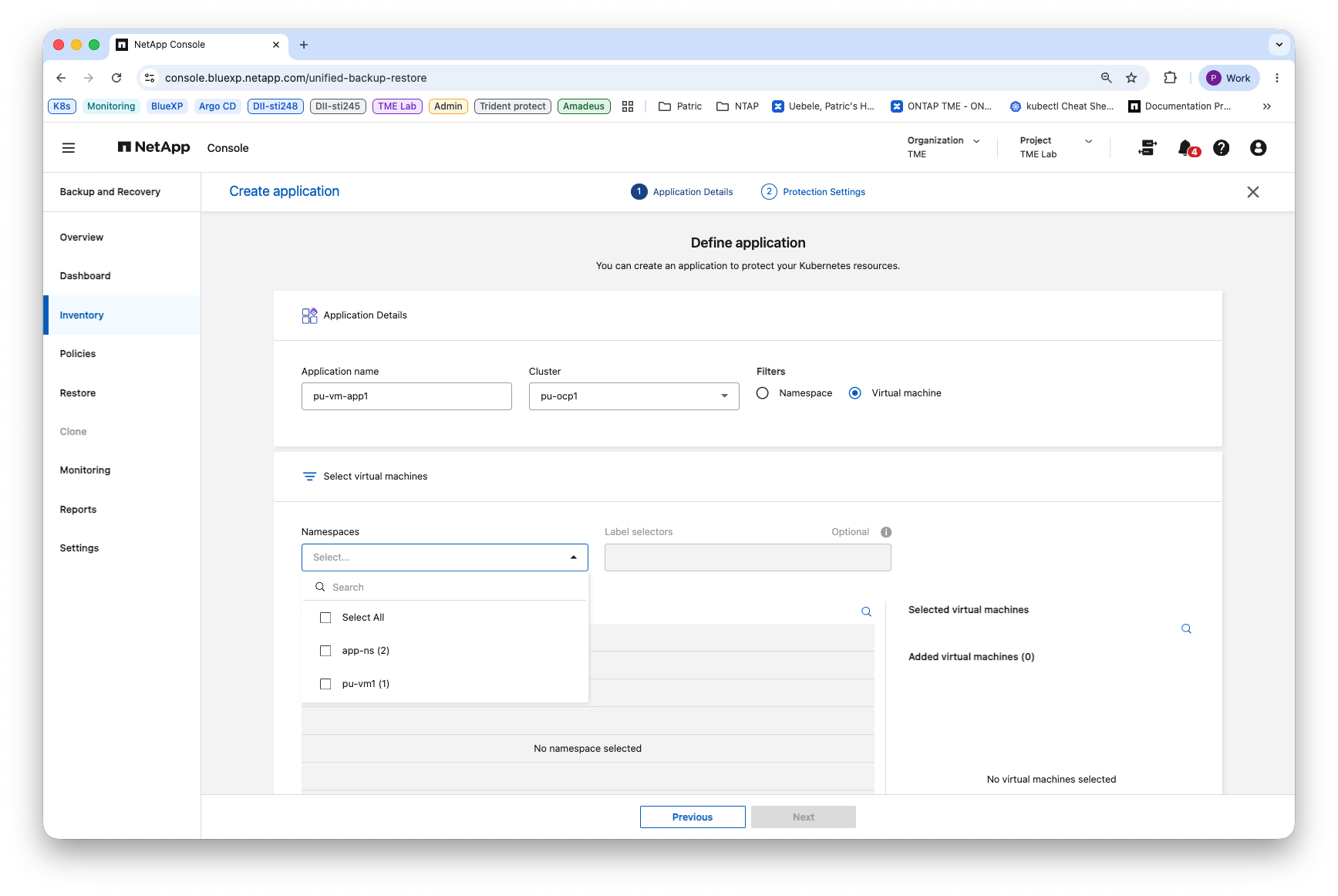The image size is (1338, 896).
Task: Click the zoom magnifier icon in address bar
Action: click(x=1106, y=78)
